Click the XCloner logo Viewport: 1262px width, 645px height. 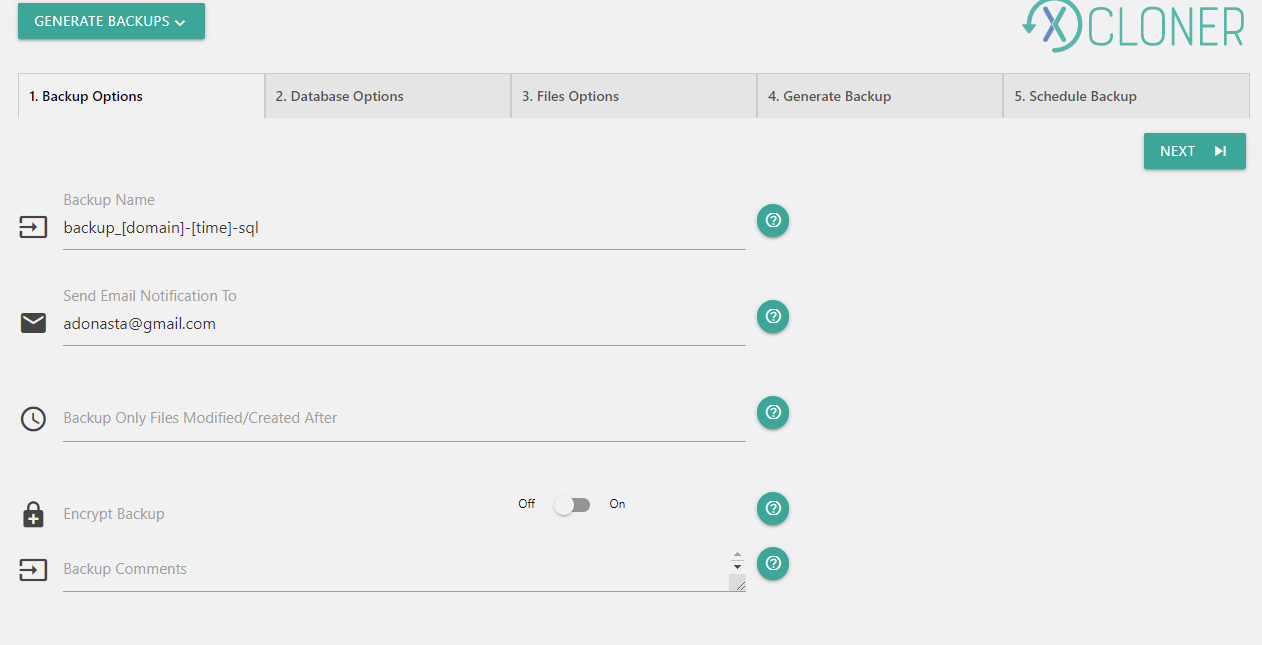(1133, 26)
